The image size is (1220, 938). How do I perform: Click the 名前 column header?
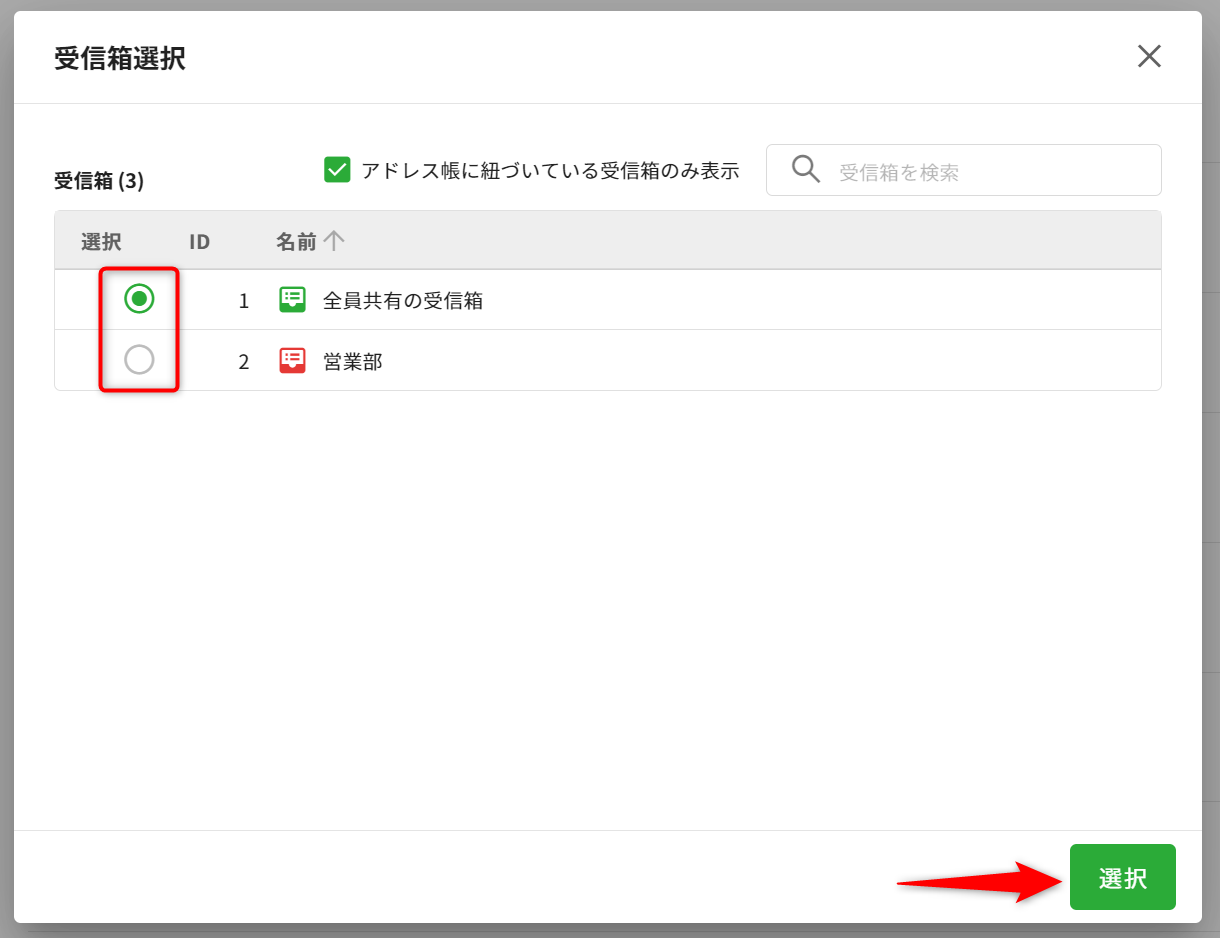(x=296, y=241)
